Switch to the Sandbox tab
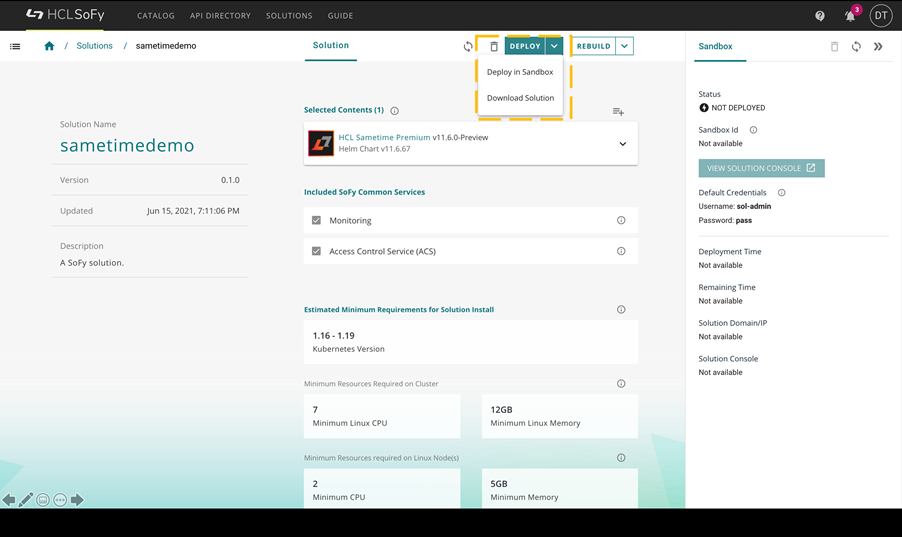902x537 pixels. coord(716,47)
